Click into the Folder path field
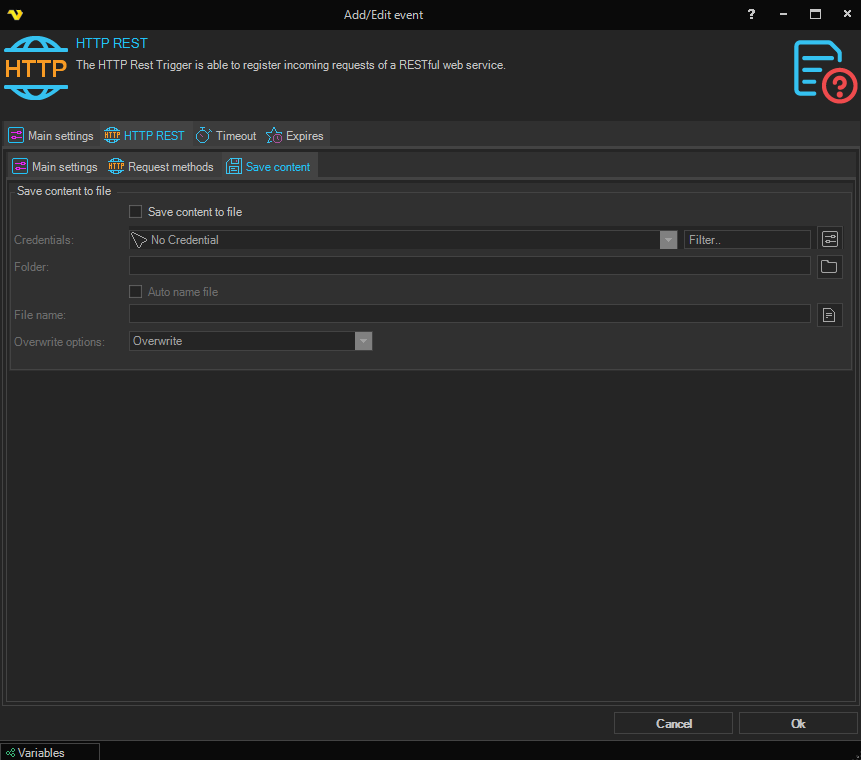861x760 pixels. [469, 266]
